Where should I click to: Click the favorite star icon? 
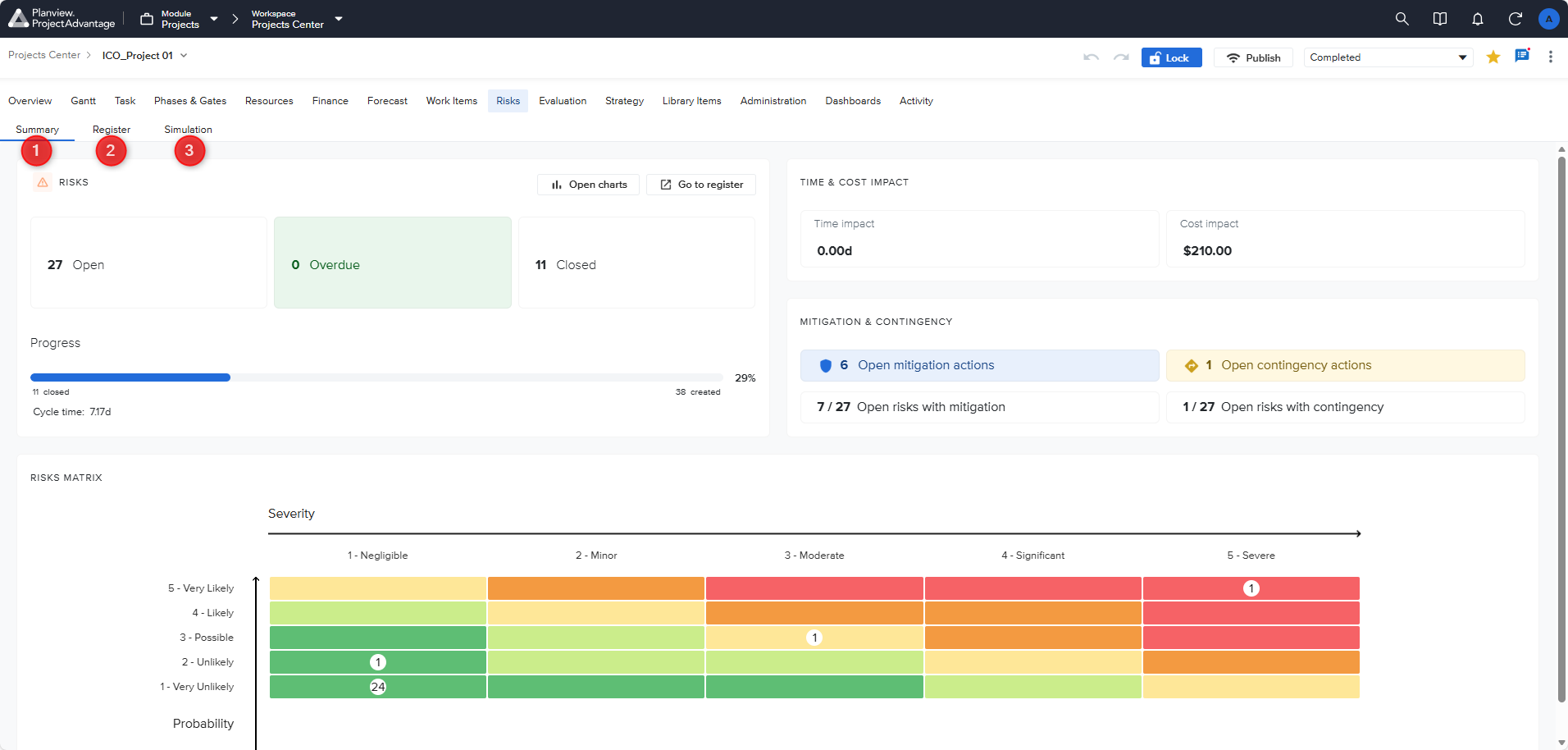[x=1493, y=57]
